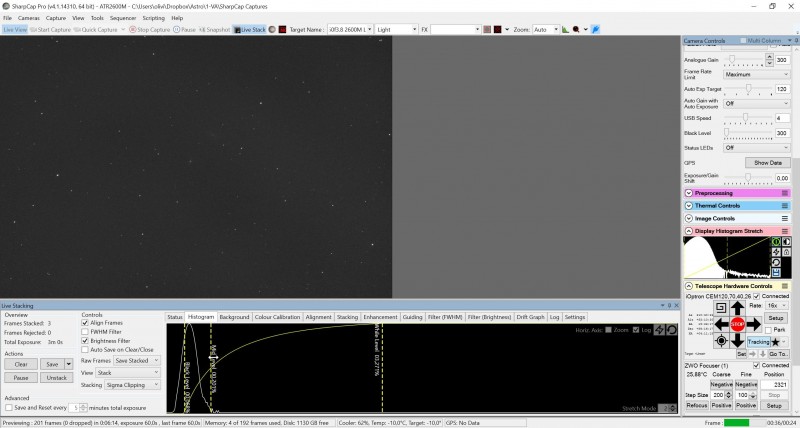Switch to the Drift Graph tab
The height and width of the screenshot is (428, 800).
[530, 317]
